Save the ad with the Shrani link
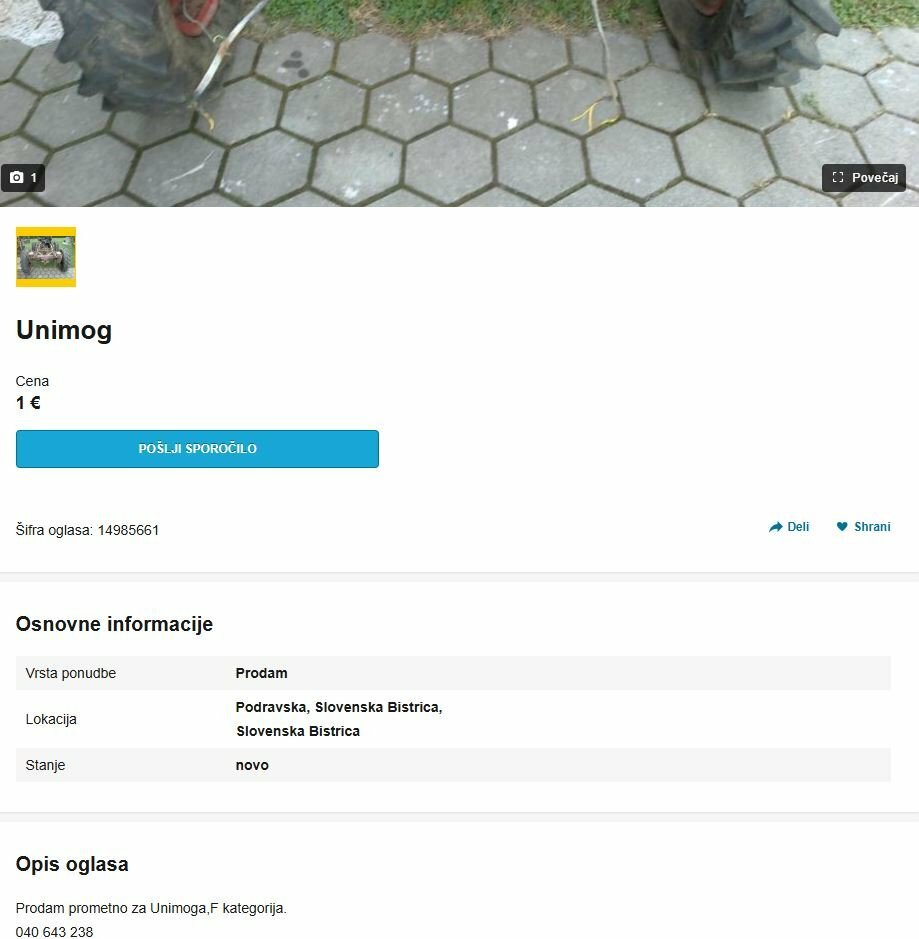Screen dimensions: 919x939 click(x=863, y=527)
